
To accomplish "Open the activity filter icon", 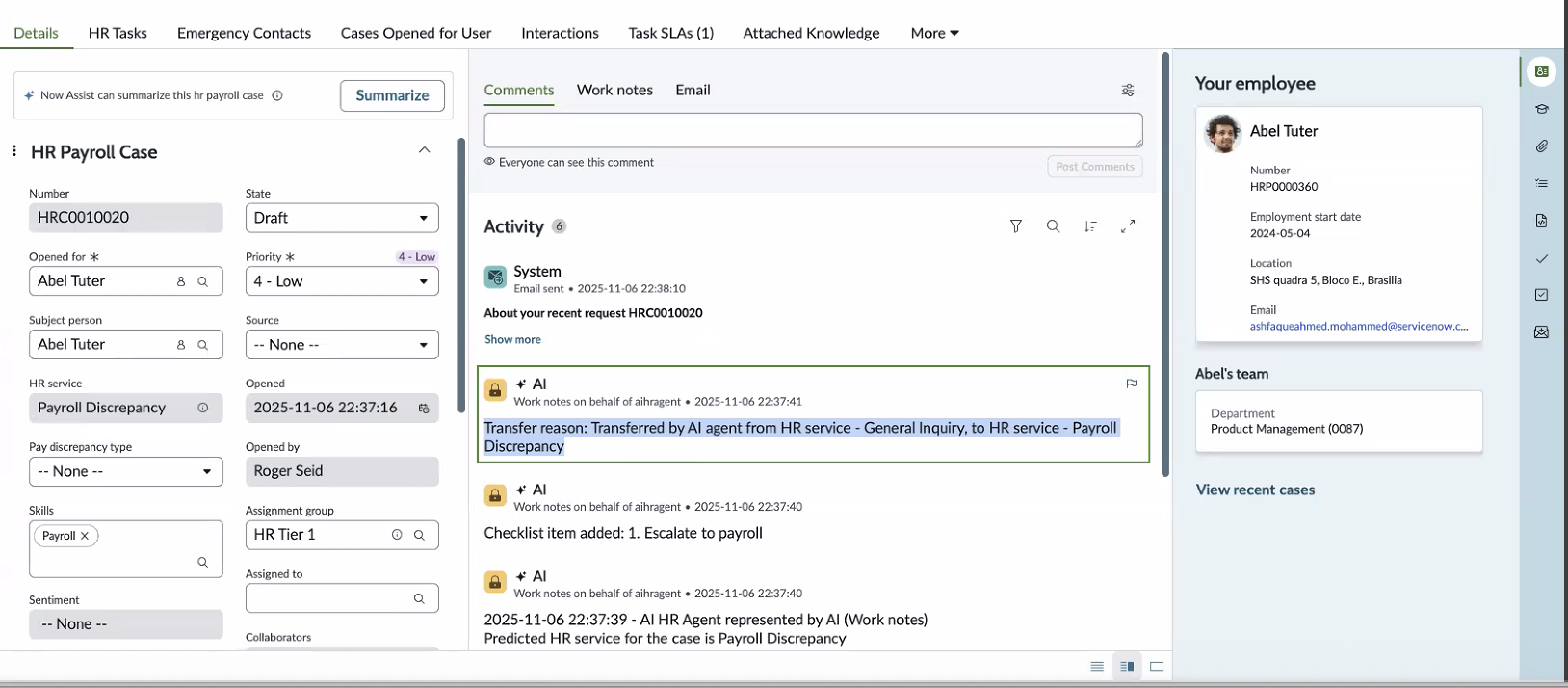I will 1016,226.
